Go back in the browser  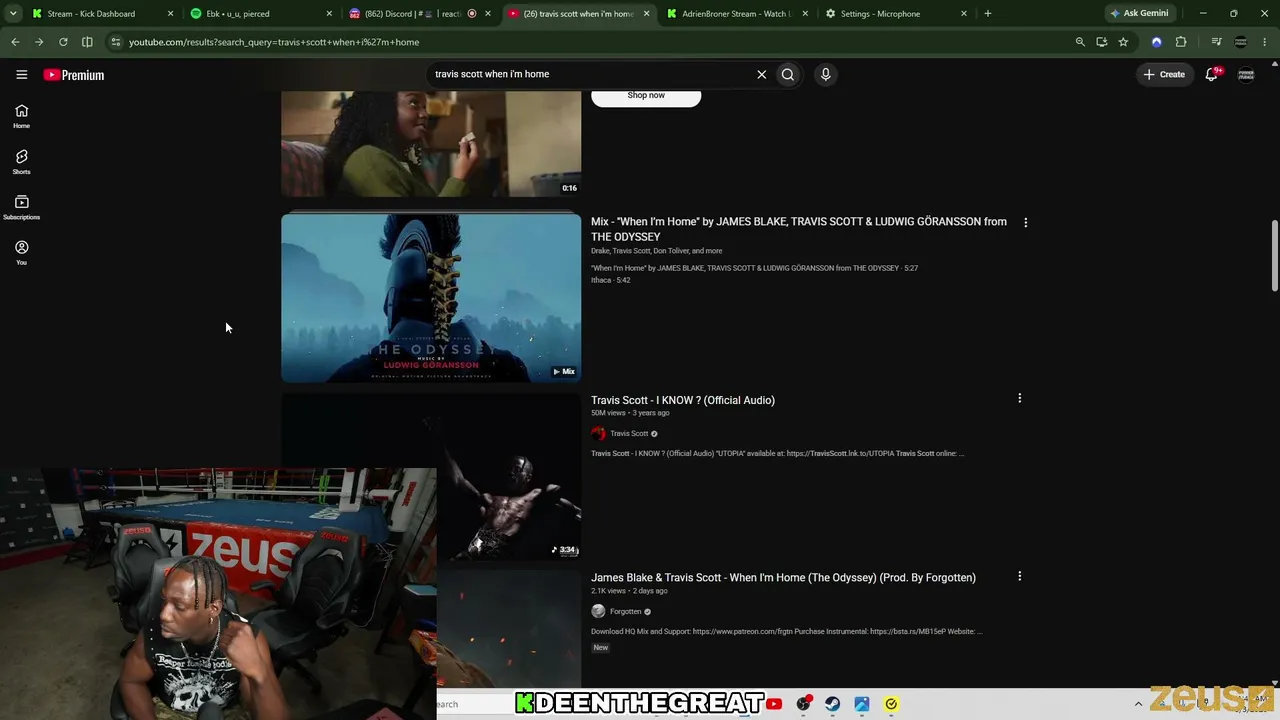[x=15, y=42]
